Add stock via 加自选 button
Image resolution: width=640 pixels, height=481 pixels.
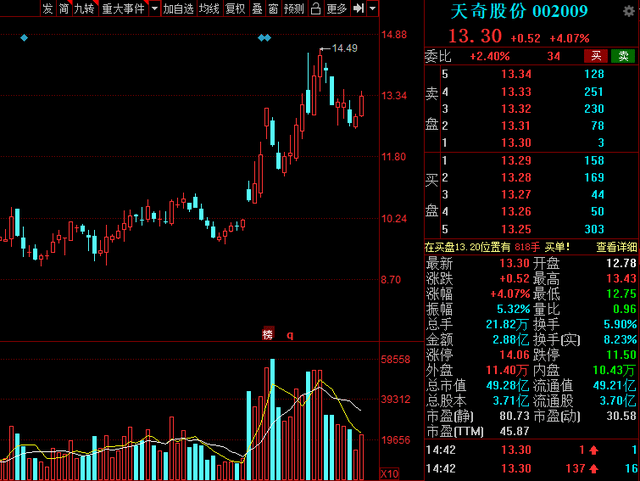coord(178,8)
